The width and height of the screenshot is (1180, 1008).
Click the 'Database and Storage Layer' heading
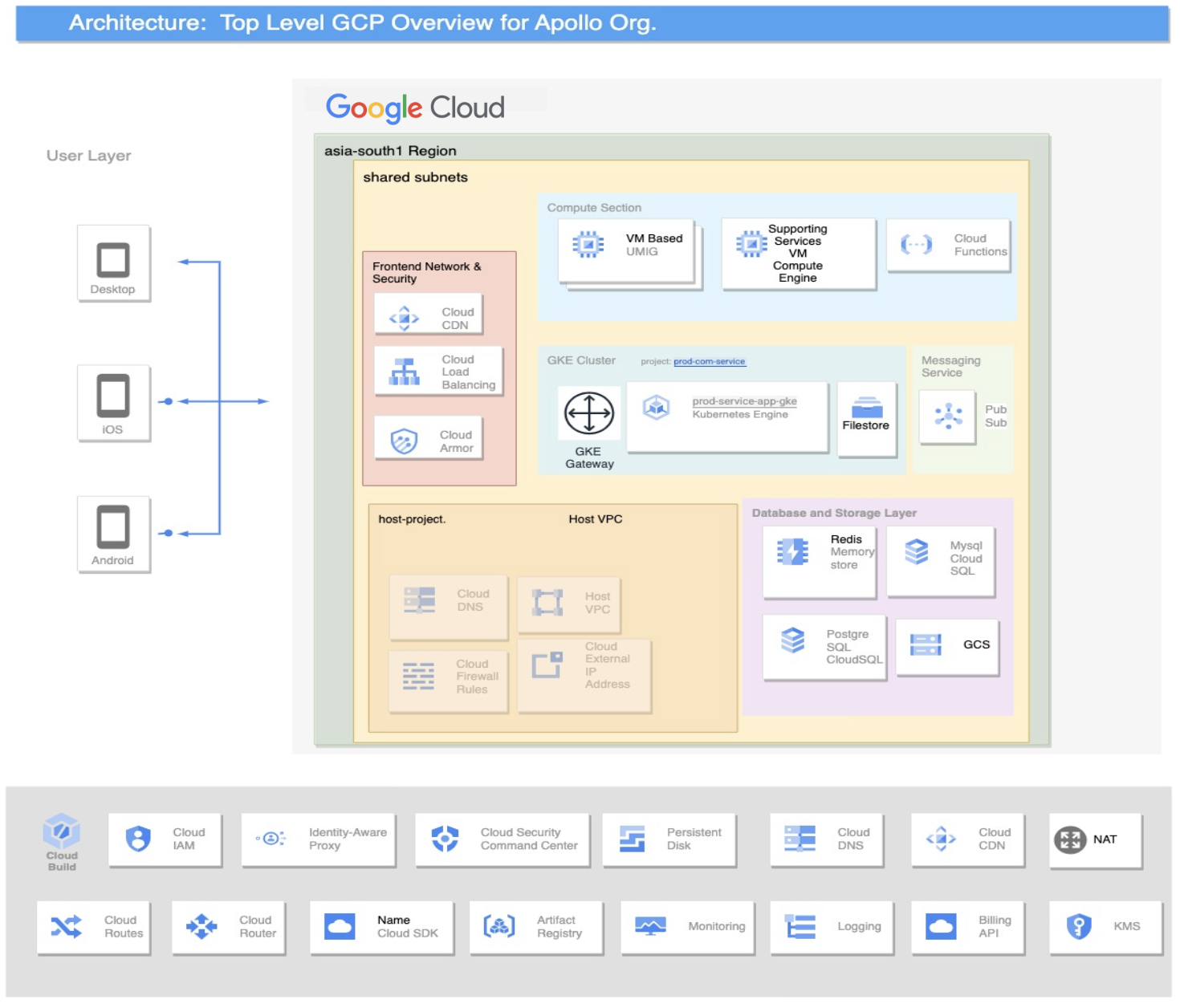click(x=834, y=513)
